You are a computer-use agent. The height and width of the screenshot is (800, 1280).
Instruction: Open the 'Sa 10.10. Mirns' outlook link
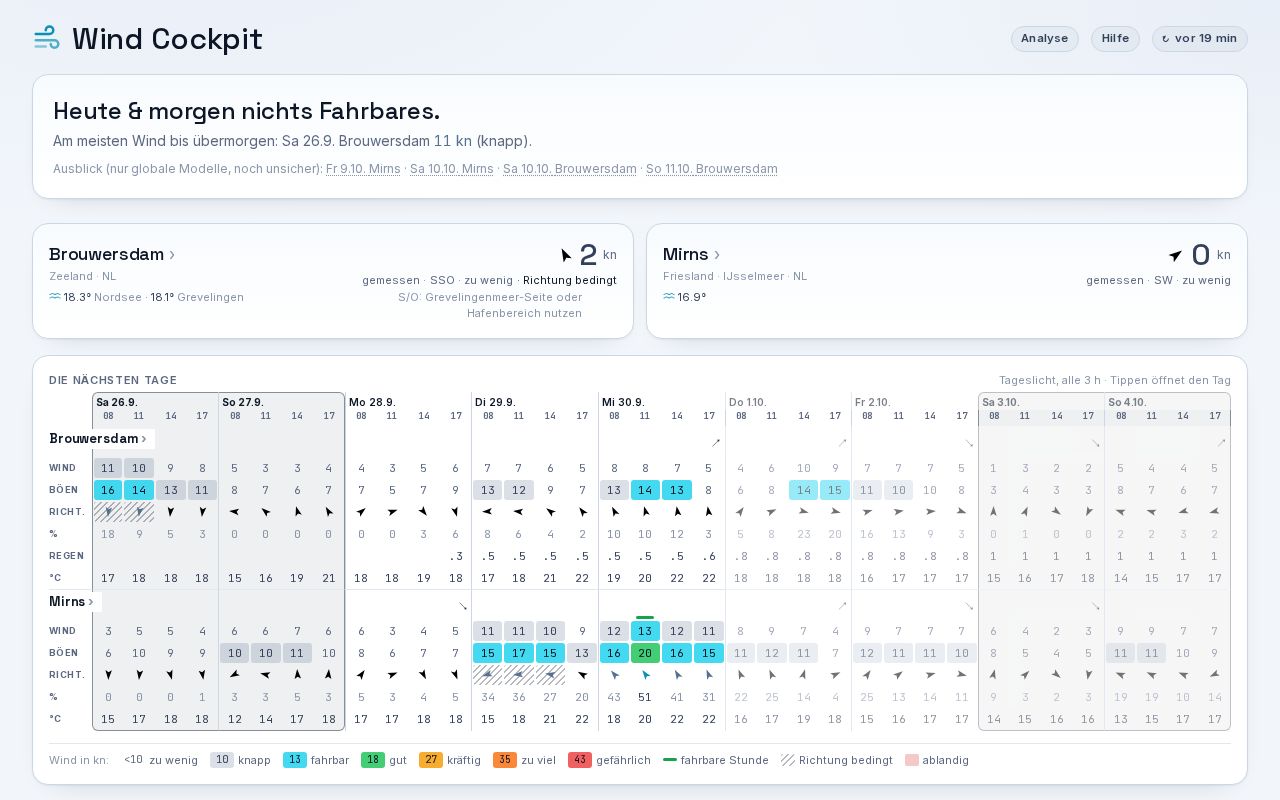452,169
